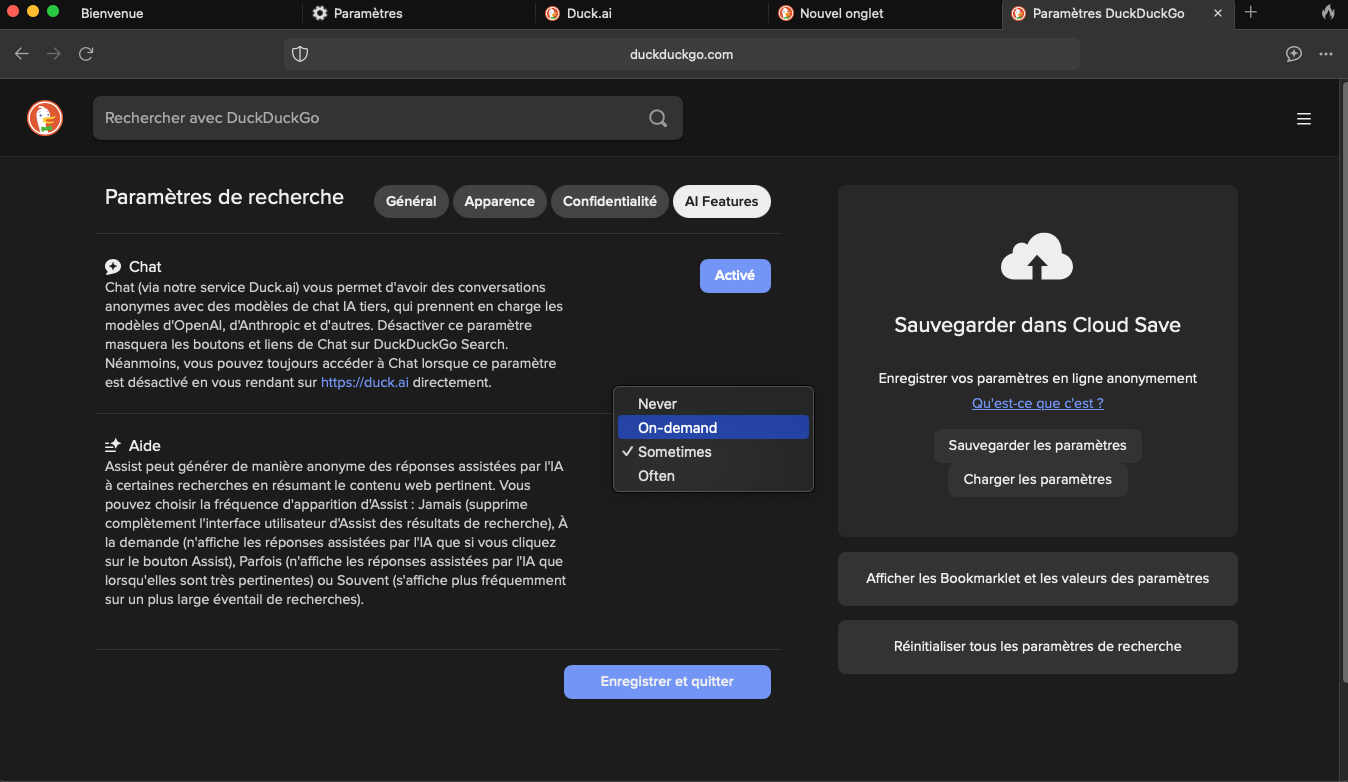Image resolution: width=1348 pixels, height=782 pixels.
Task: Click the privacy shield in the address bar
Action: [300, 54]
